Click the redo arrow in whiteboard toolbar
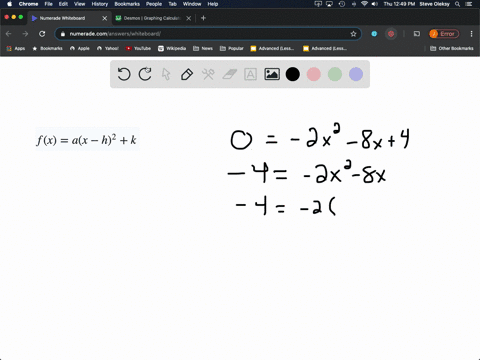480x360 pixels. coord(145,74)
